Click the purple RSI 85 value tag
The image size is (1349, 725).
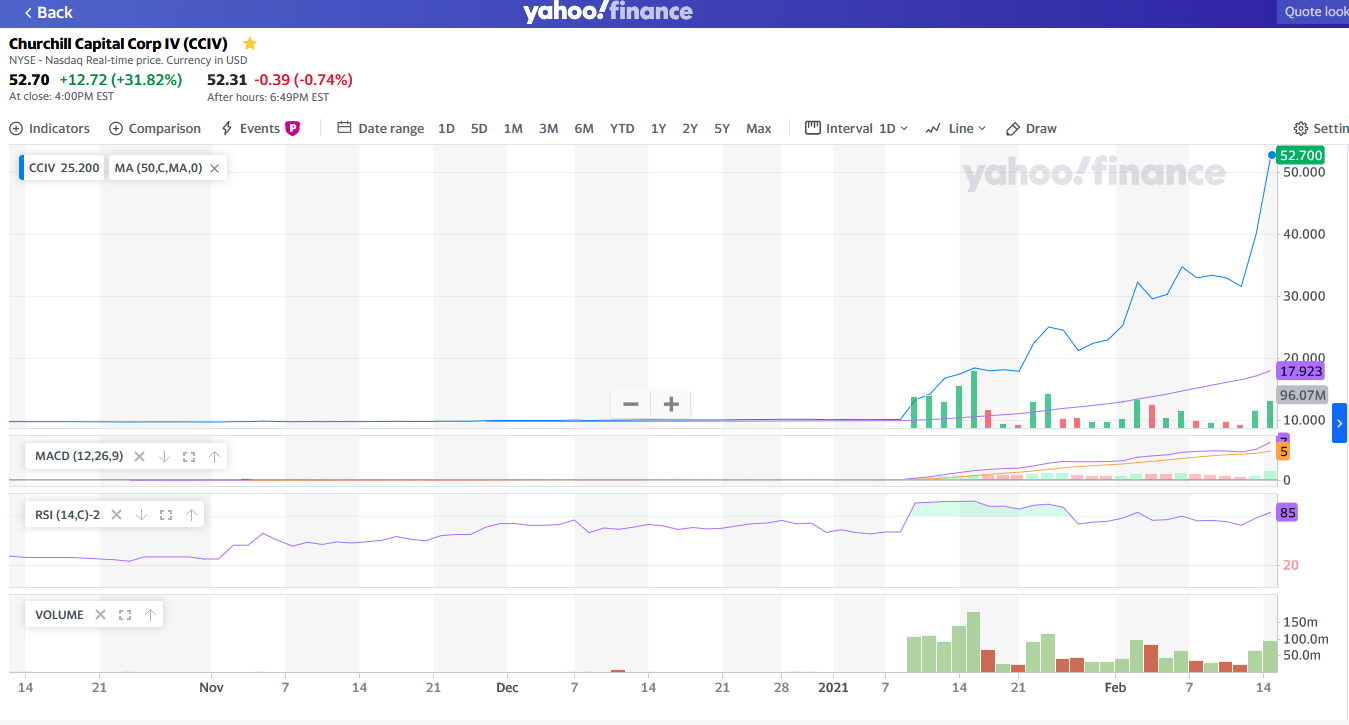pyautogui.click(x=1288, y=513)
